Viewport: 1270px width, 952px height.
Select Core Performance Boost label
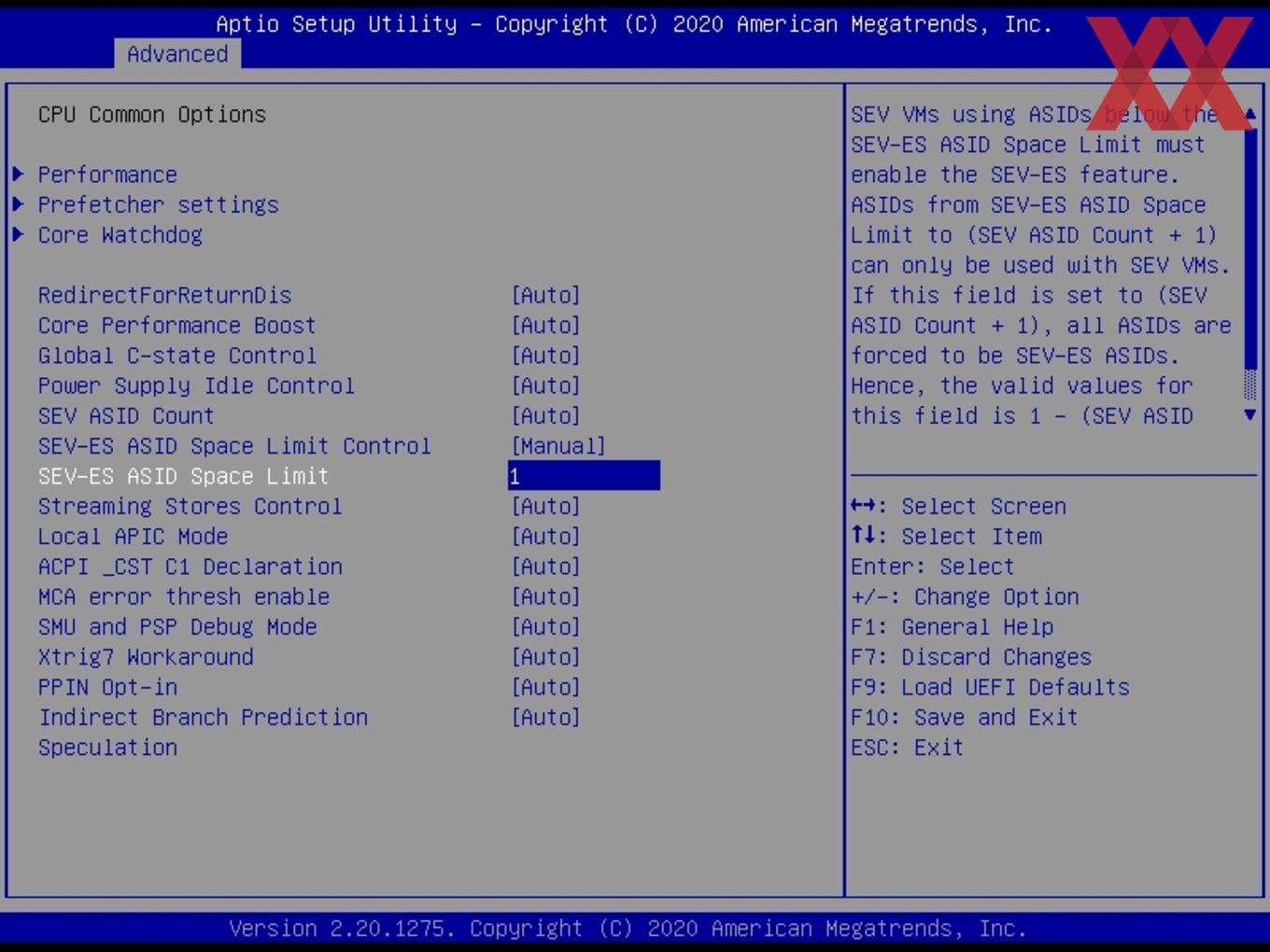(x=176, y=325)
